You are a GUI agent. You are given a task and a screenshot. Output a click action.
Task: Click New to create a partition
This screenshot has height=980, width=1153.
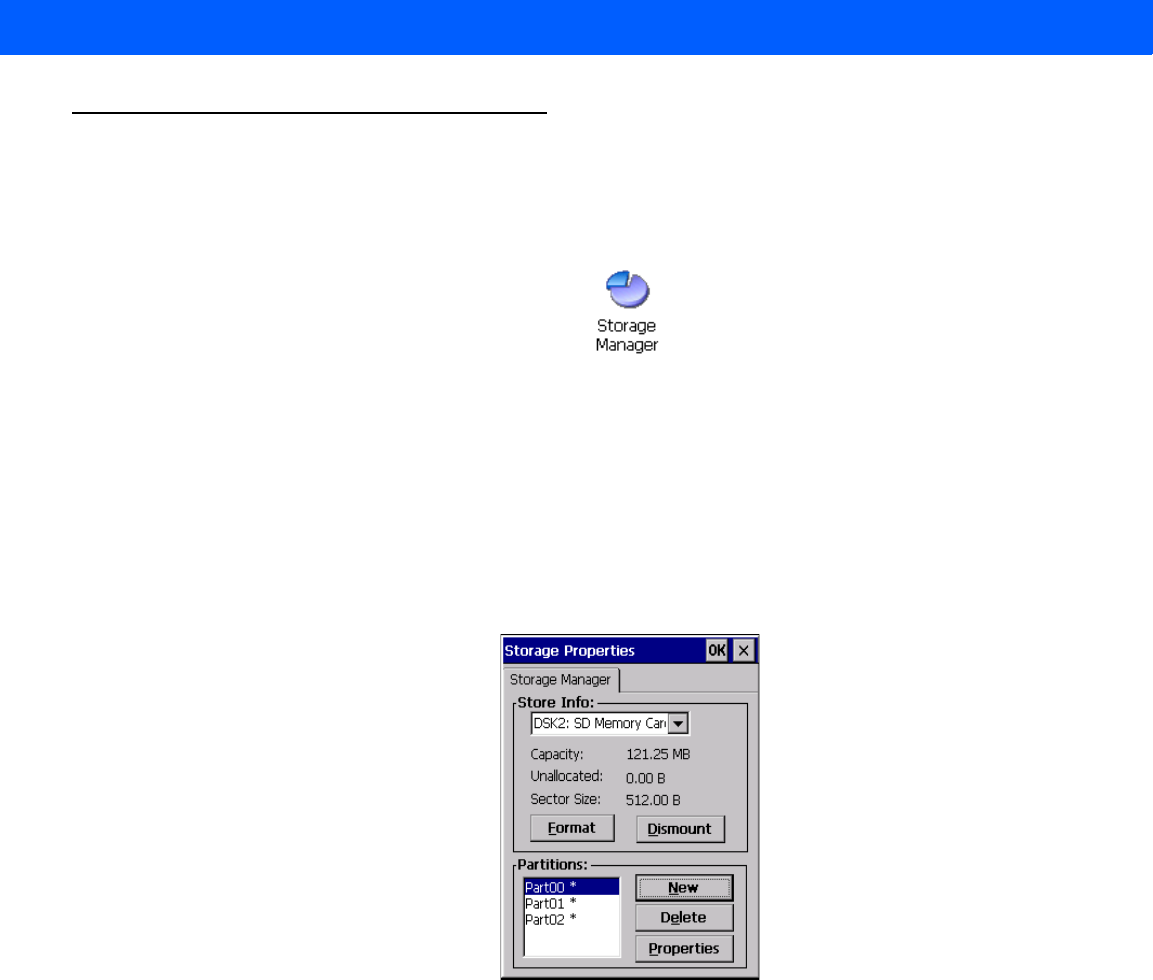pyautogui.click(x=684, y=887)
